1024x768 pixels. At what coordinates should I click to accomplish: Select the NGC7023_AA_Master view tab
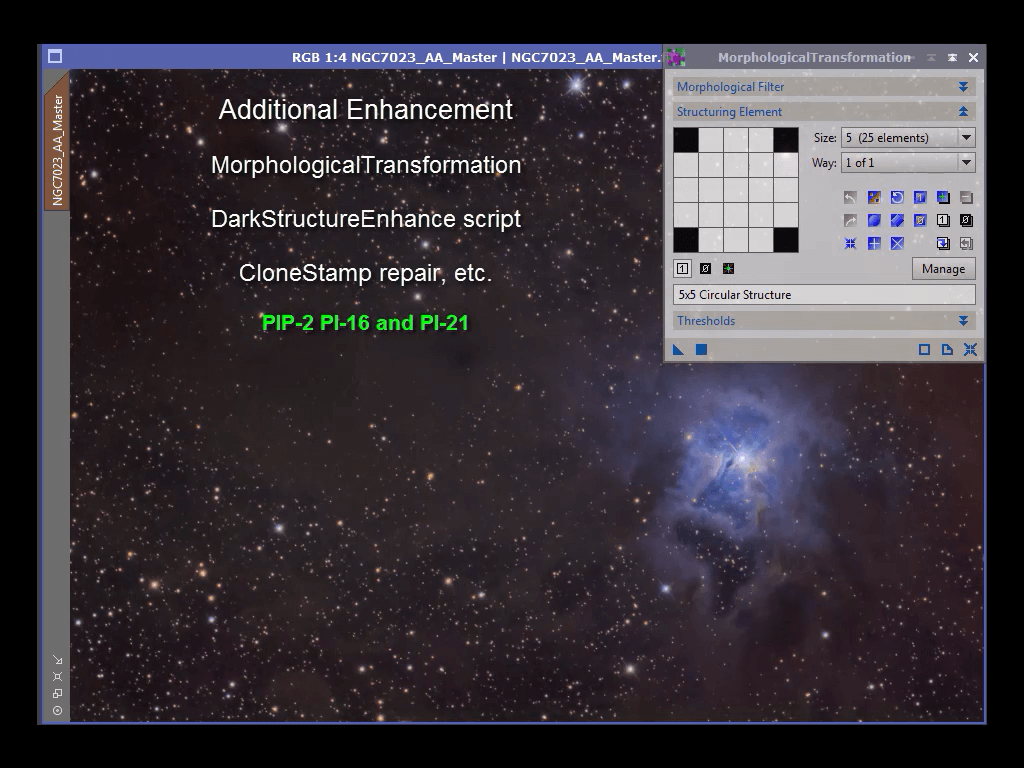pos(57,148)
